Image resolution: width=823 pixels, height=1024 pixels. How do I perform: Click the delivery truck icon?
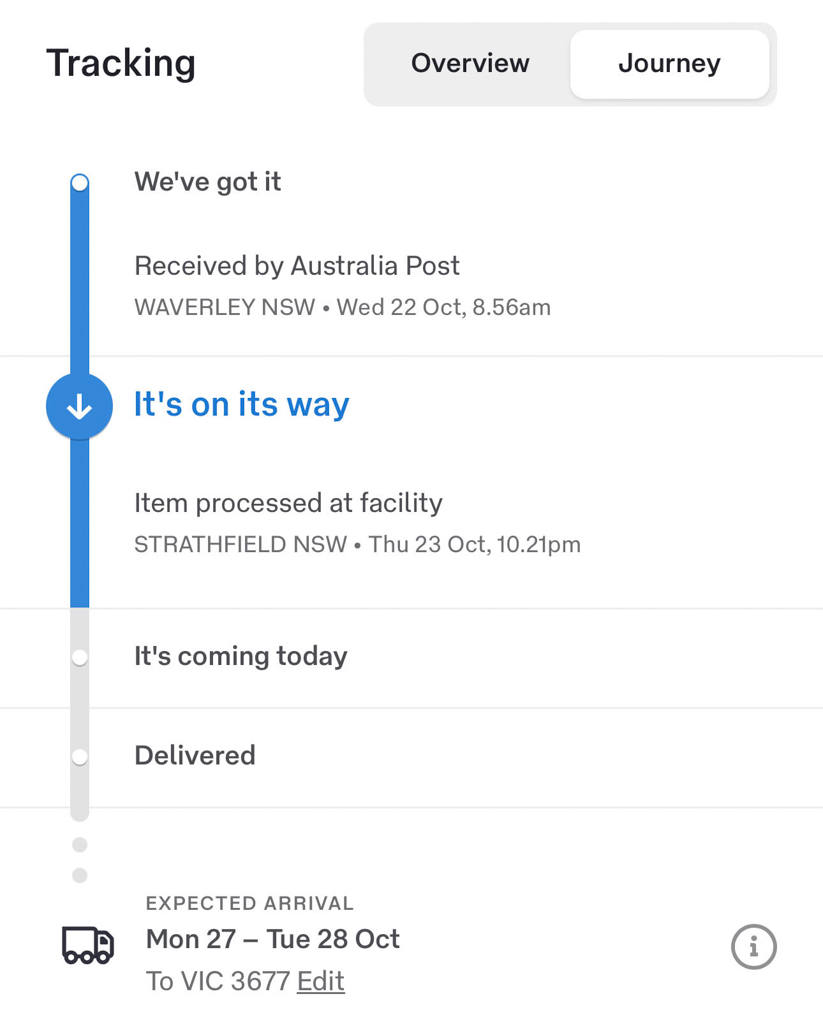click(x=88, y=944)
